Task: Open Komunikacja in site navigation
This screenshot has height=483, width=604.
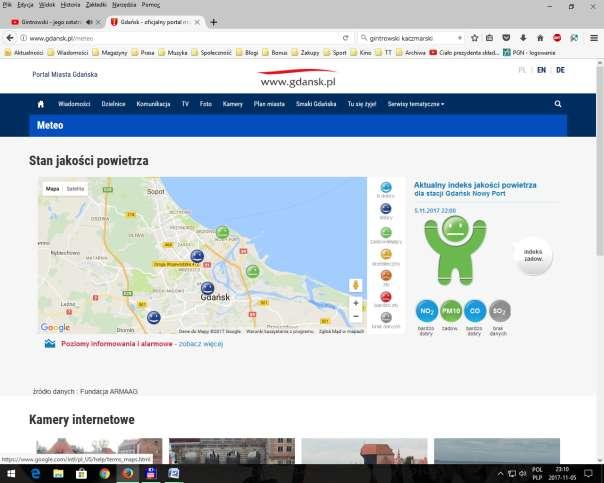Action: (x=153, y=104)
